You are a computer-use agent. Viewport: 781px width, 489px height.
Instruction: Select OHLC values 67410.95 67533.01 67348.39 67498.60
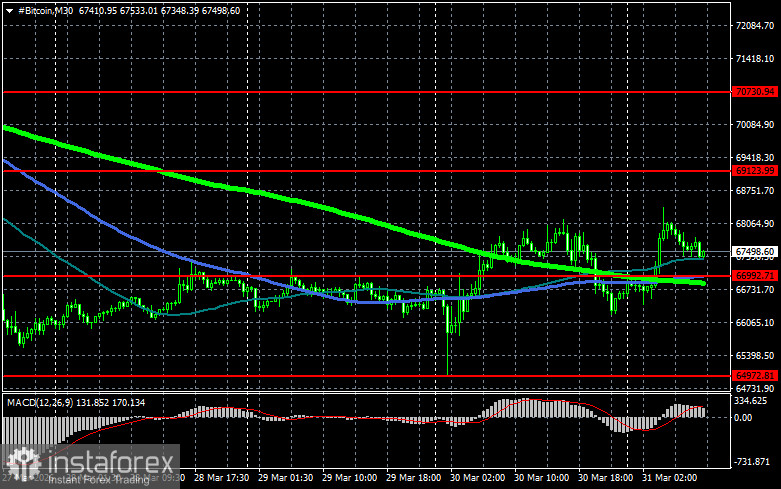click(159, 11)
